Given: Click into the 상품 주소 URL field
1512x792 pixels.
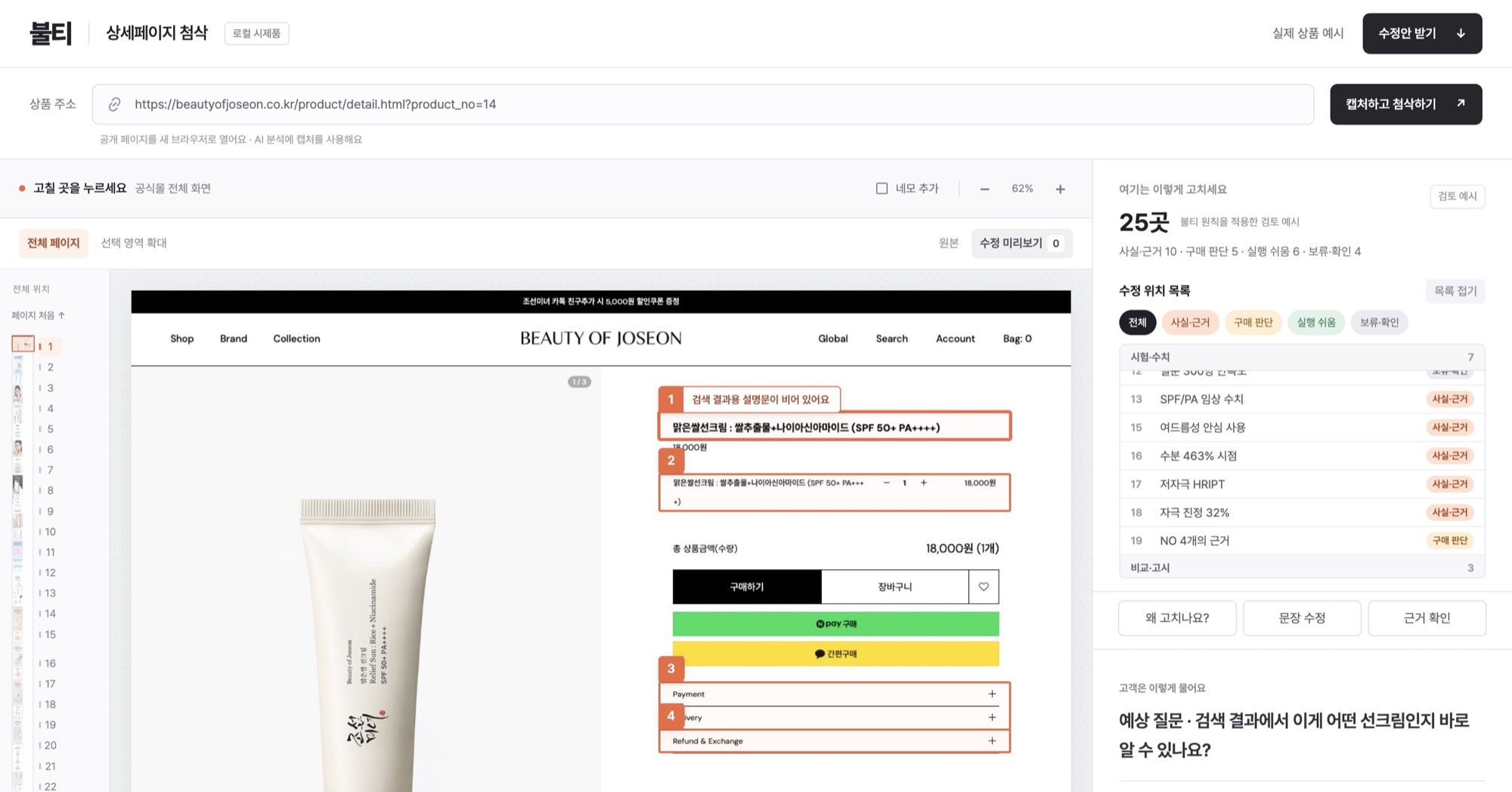Looking at the screenshot, I should pos(703,104).
